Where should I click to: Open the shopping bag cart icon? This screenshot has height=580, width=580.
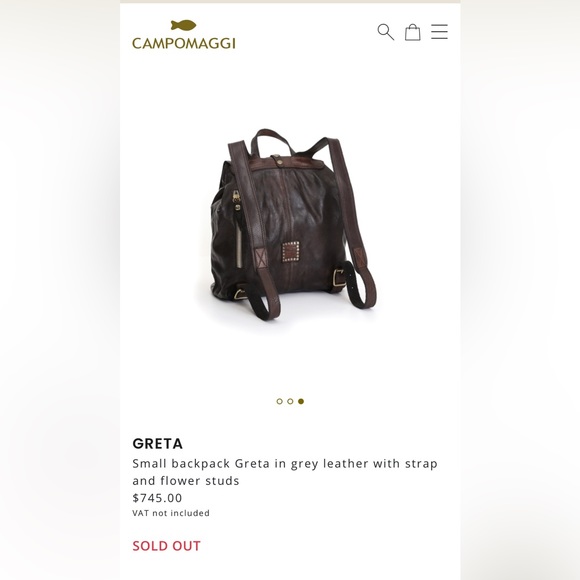(412, 32)
